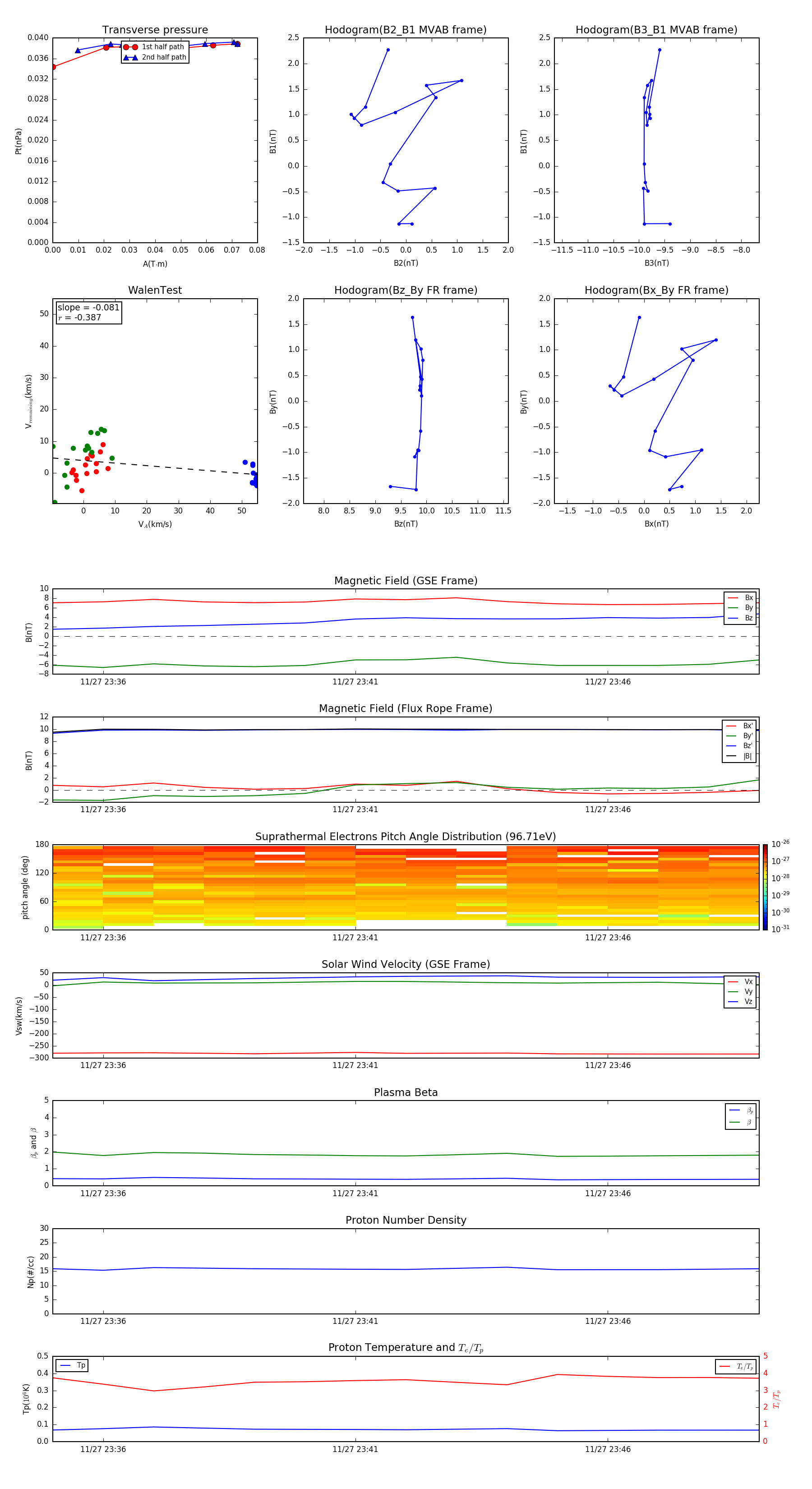The width and height of the screenshot is (812, 1489).
Task: Click the 'Plasma Beta' plot title
Action: [406, 1093]
